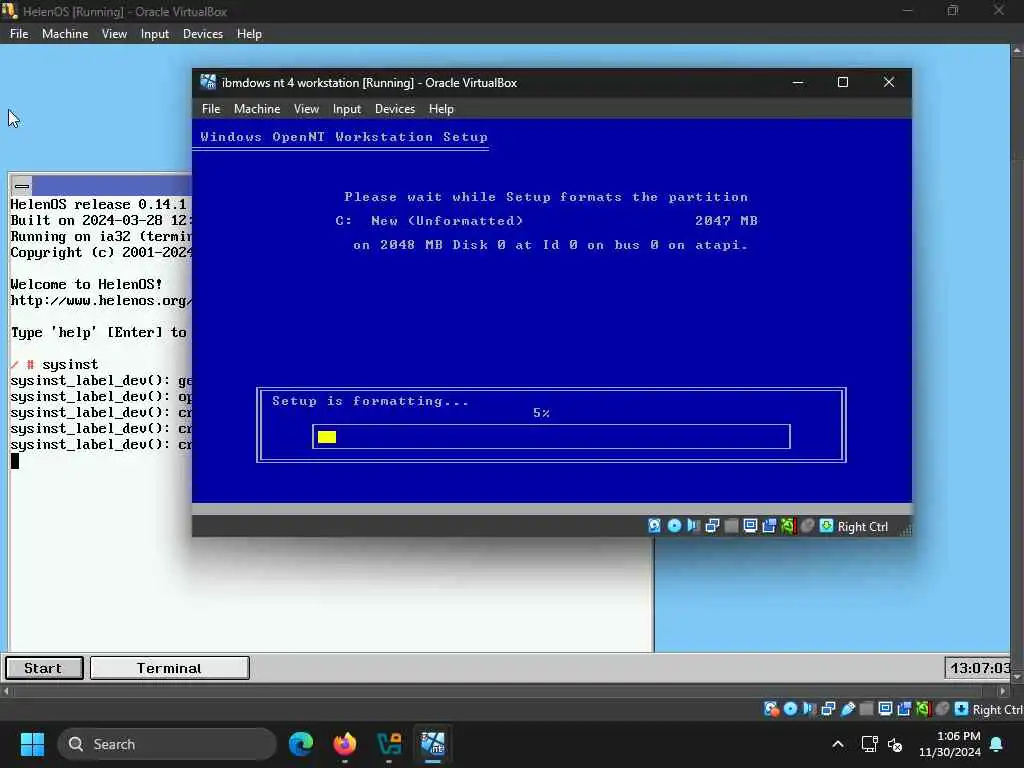Open Microsoft Edge from taskbar
The width and height of the screenshot is (1024, 768).
301,744
